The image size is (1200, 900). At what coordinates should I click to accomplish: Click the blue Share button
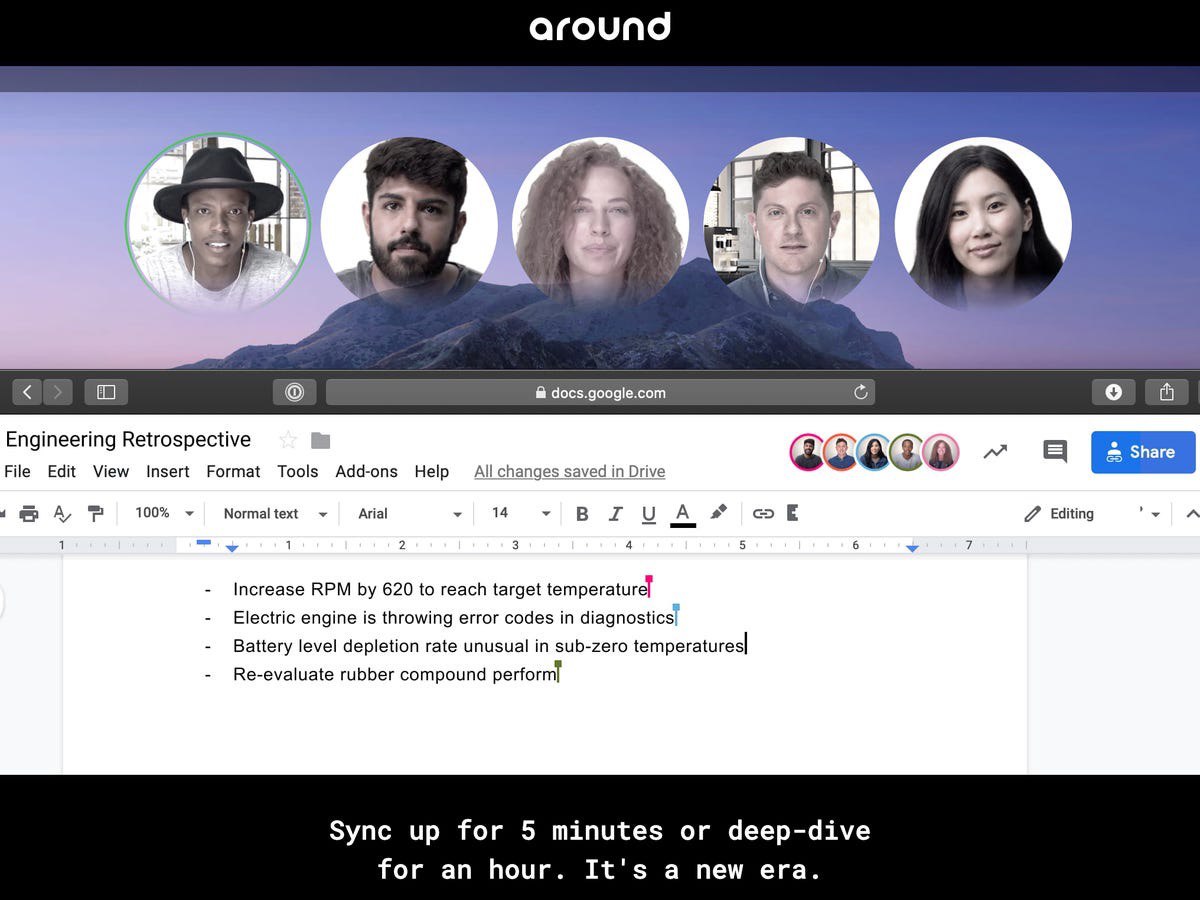(x=1143, y=452)
